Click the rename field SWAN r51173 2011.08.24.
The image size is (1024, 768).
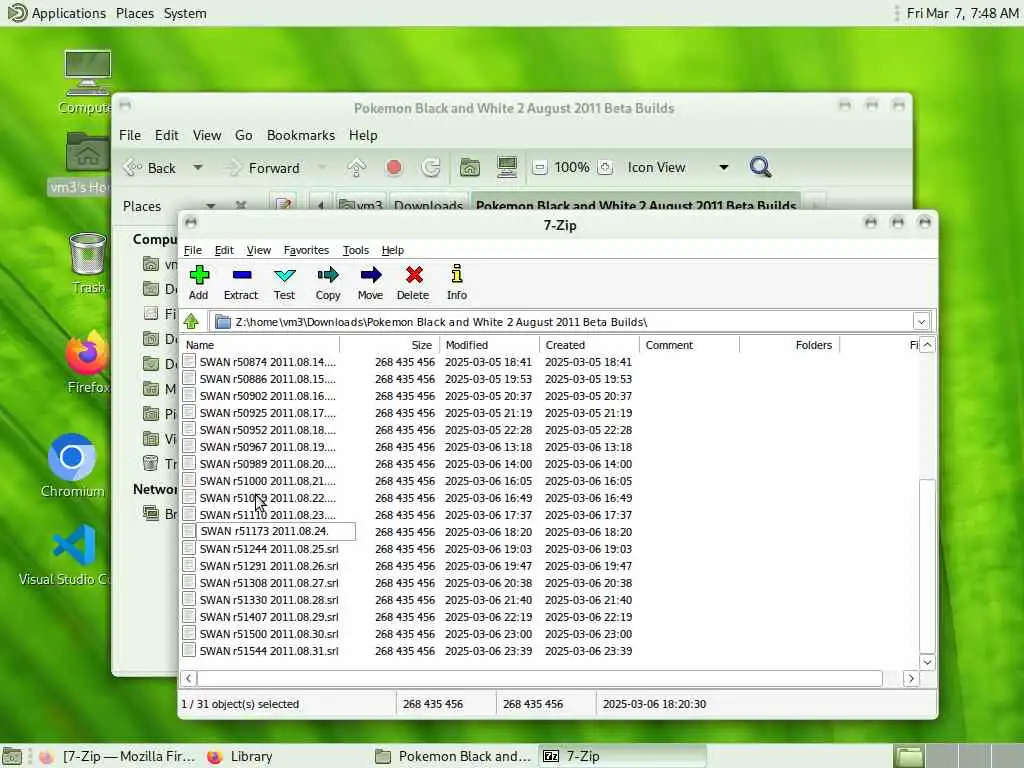tap(277, 531)
